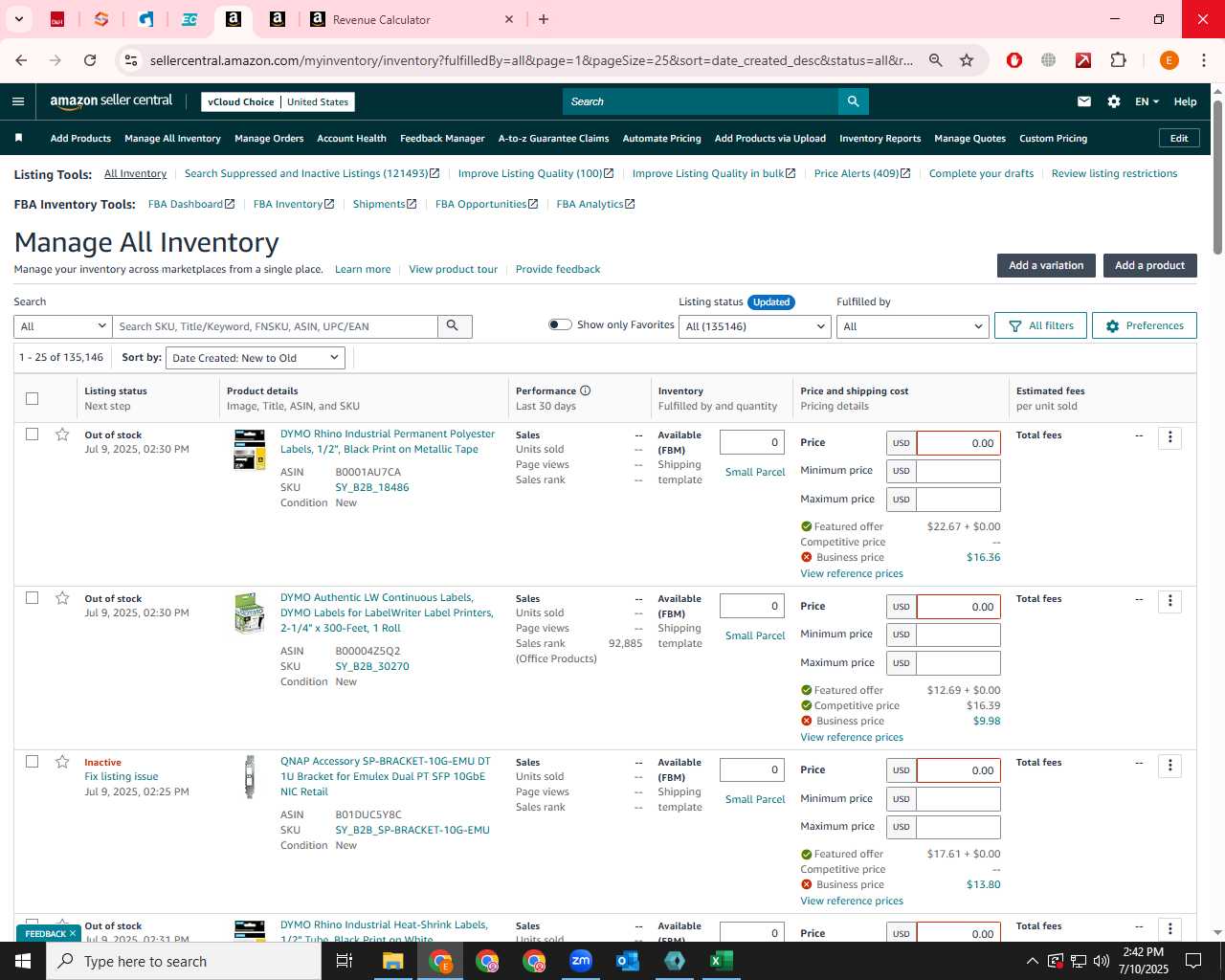Open Inventory Reports menu item
Screen dimensions: 1225x980
click(880, 138)
